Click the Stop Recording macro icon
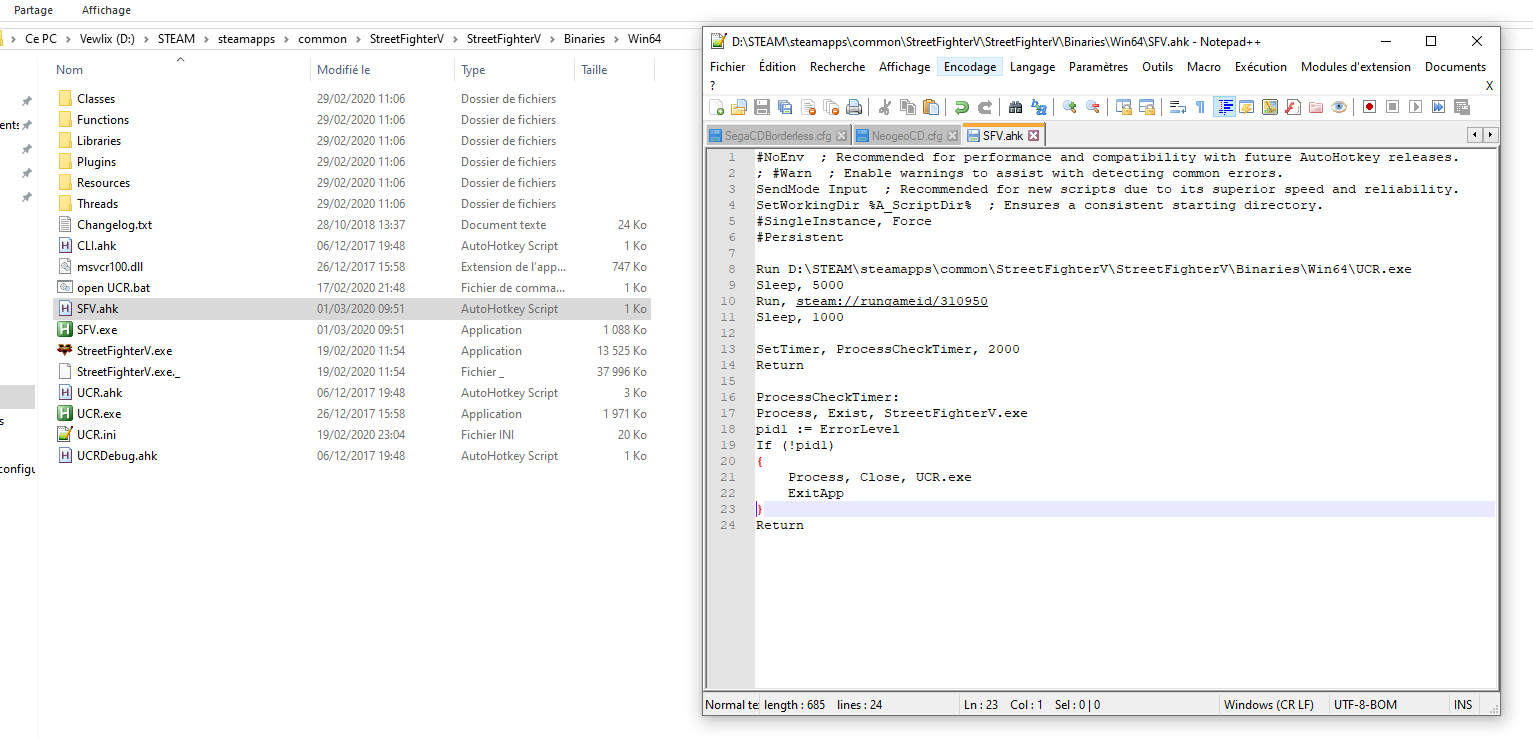This screenshot has width=1533, height=739. tap(1393, 107)
